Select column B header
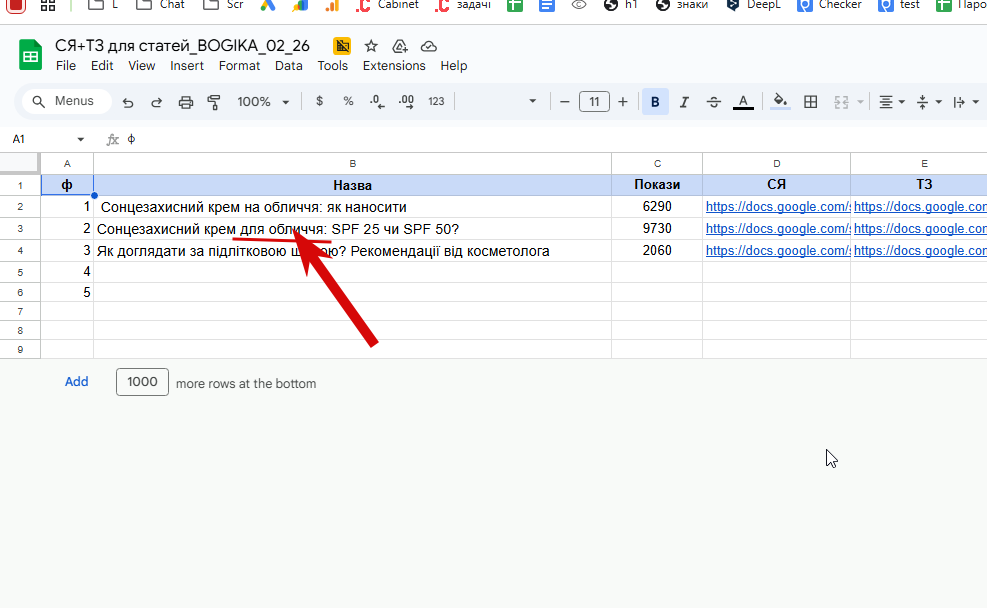Image resolution: width=987 pixels, height=608 pixels. (352, 164)
